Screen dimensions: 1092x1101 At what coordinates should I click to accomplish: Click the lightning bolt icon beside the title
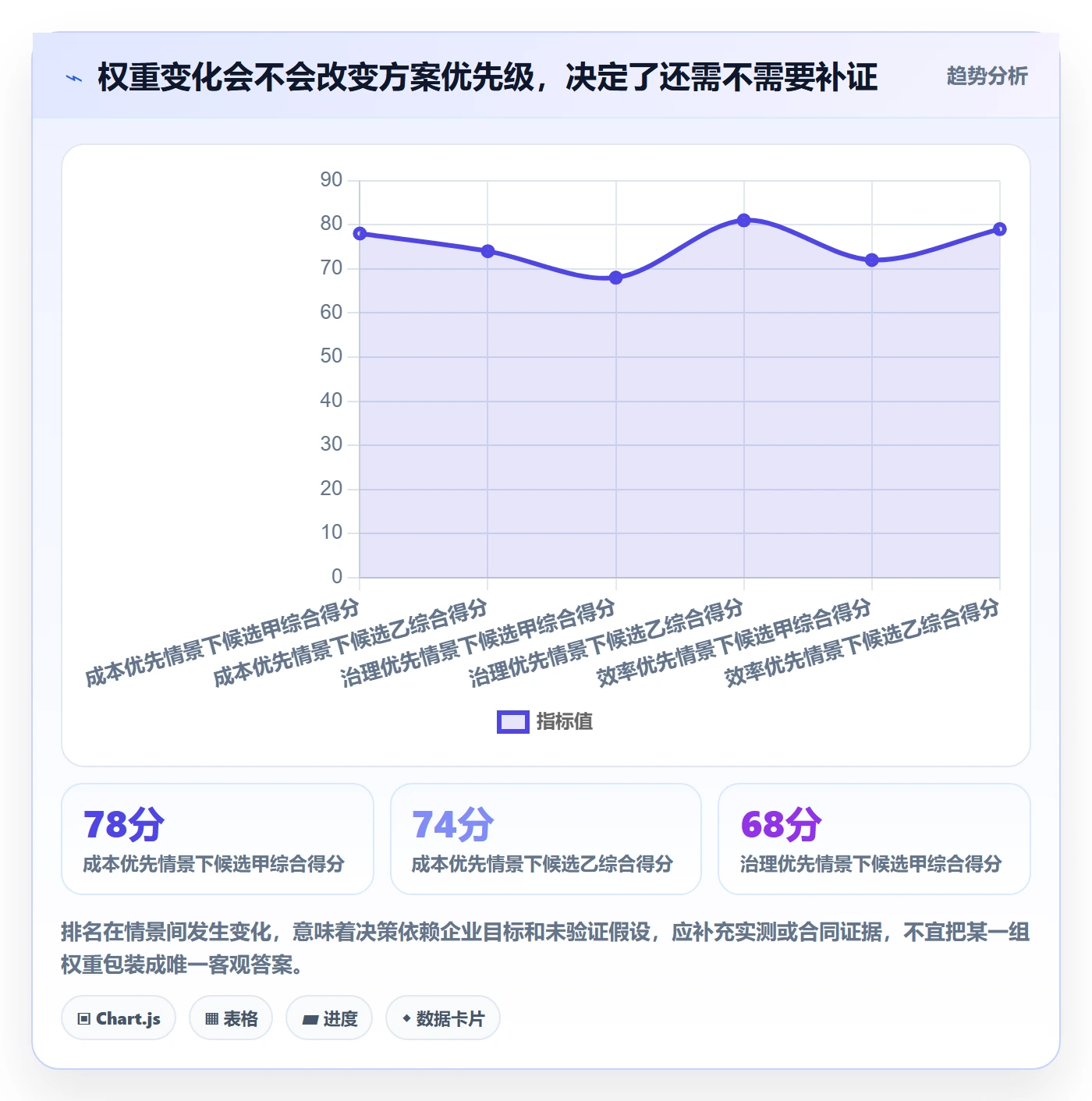click(x=74, y=78)
